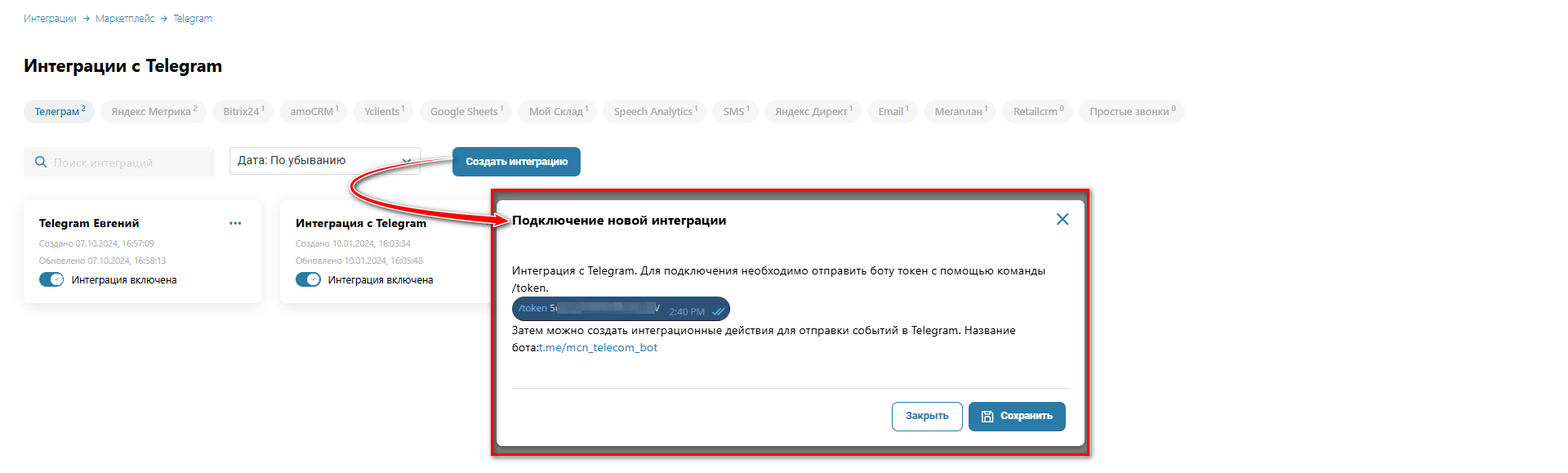Open the Интеграции breadcrumb link
Image resolution: width=1568 pixels, height=473 pixels.
pyautogui.click(x=50, y=19)
